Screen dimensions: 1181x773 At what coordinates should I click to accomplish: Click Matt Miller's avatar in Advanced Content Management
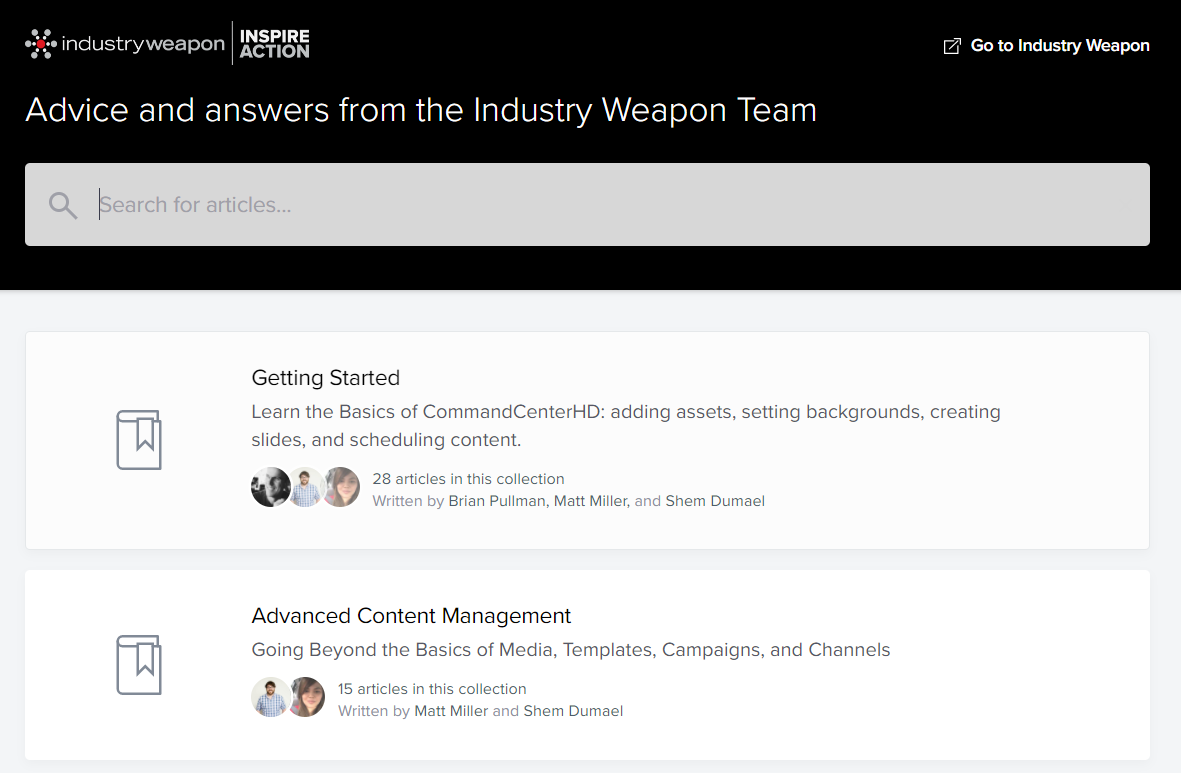coord(270,697)
